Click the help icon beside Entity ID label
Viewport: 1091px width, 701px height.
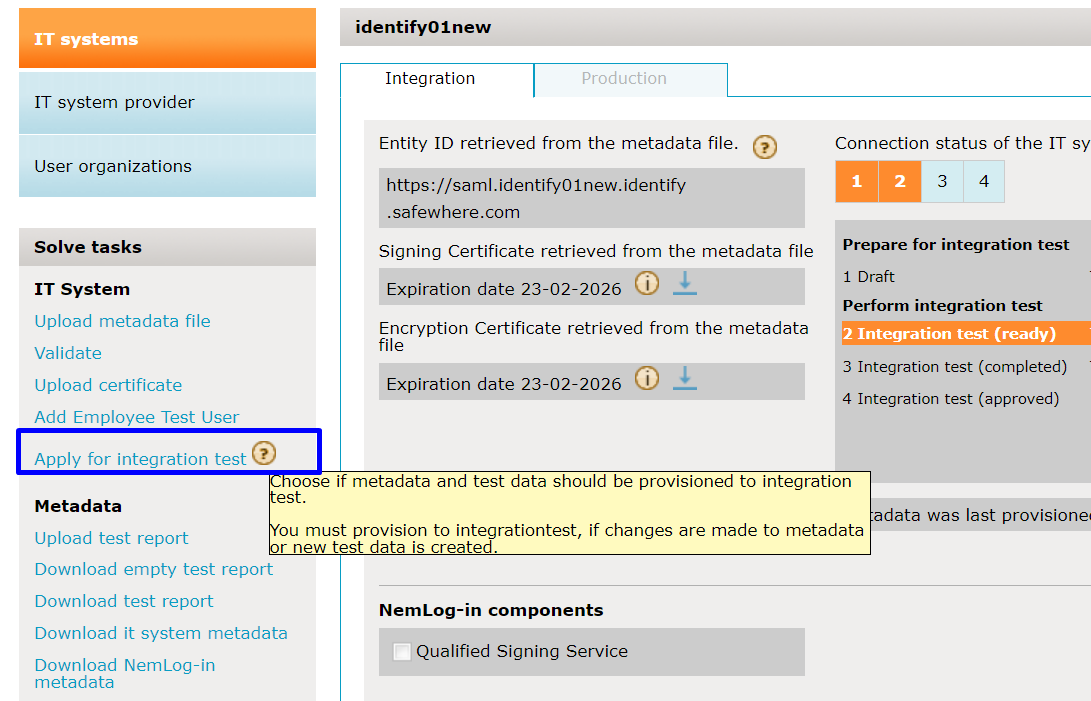tap(765, 147)
